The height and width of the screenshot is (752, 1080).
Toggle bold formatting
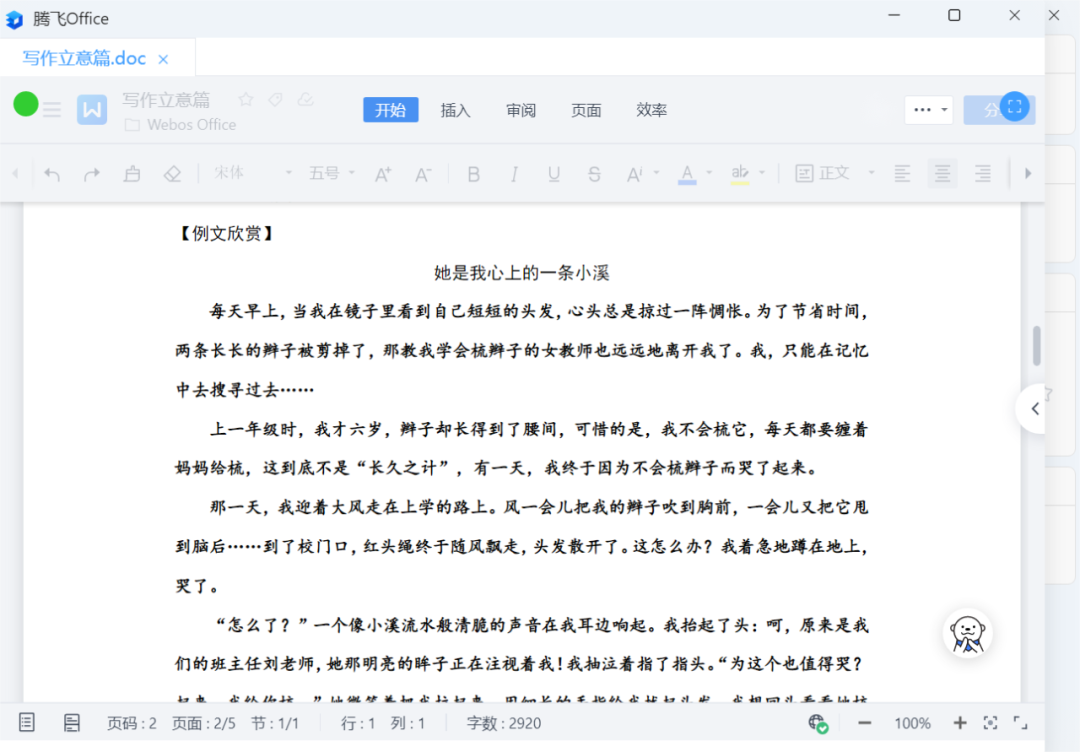473,173
